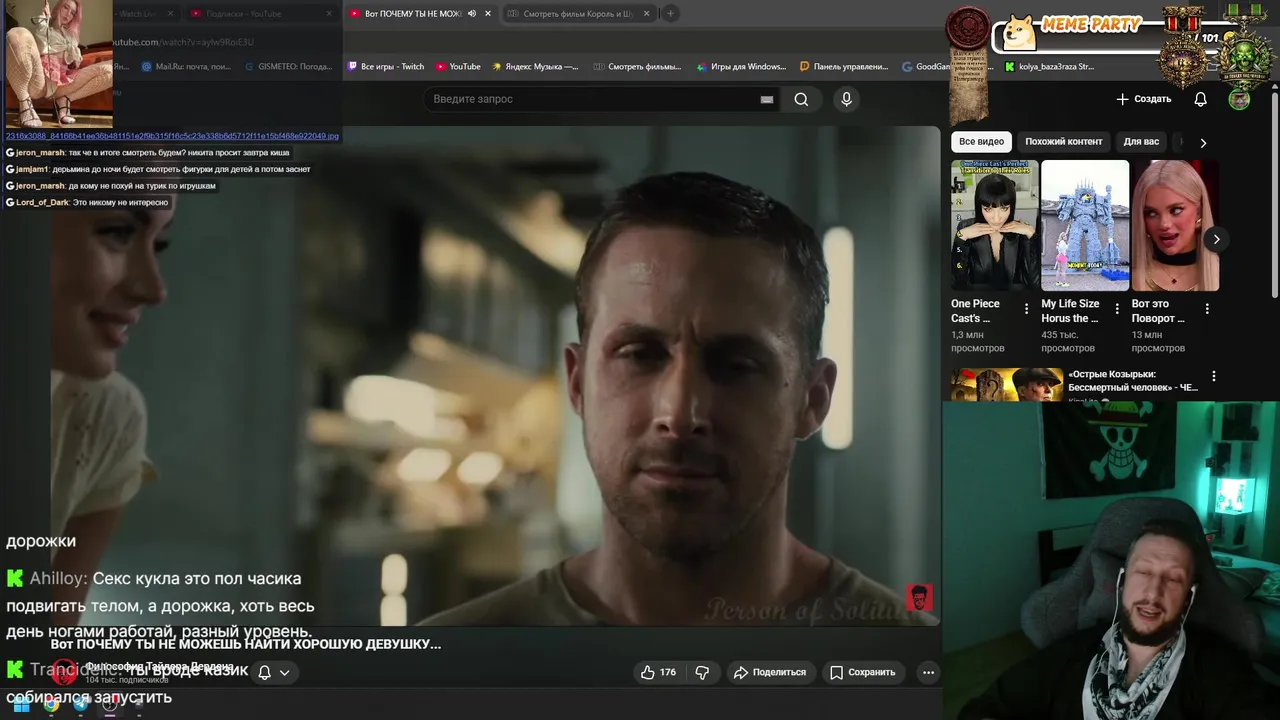Open Вот это Поворот short thumbnail
This screenshot has height=720, width=1280.
pos(1175,226)
